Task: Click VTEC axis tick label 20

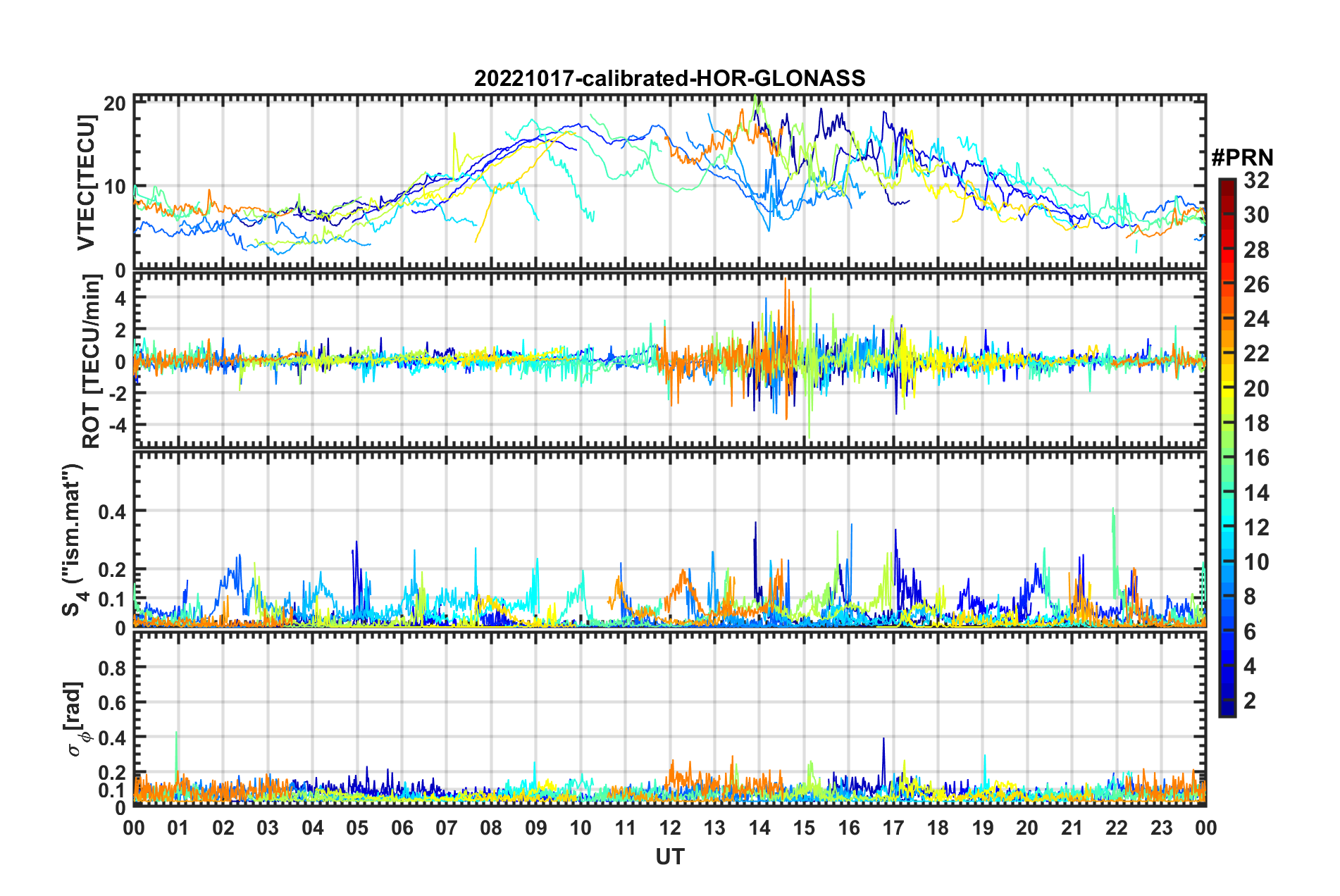Action: pos(115,104)
